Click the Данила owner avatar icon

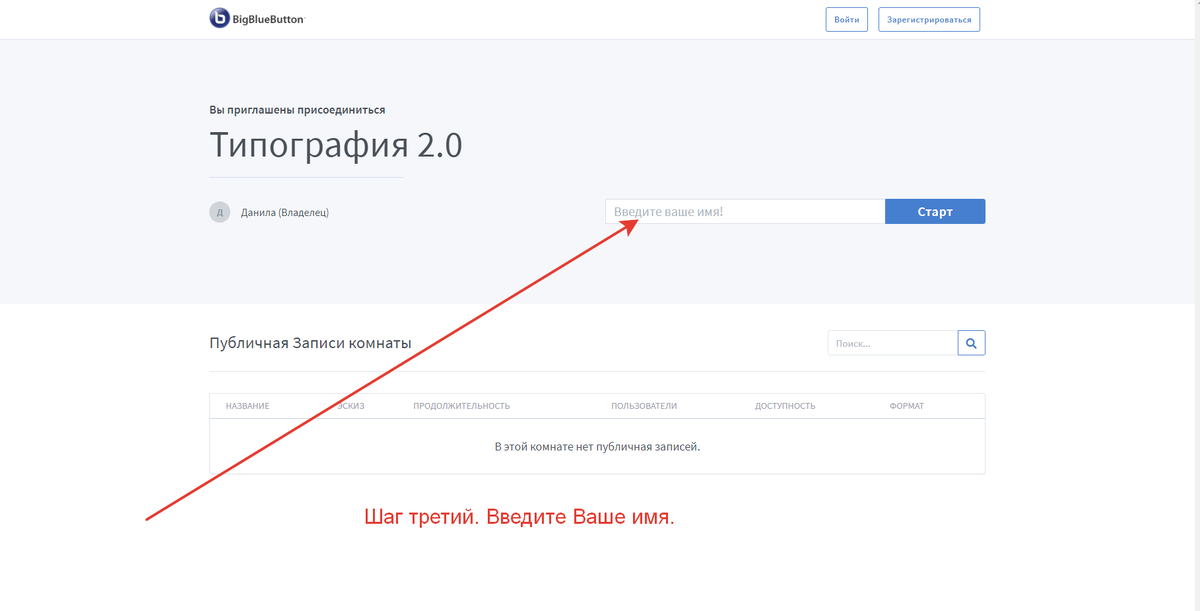219,212
